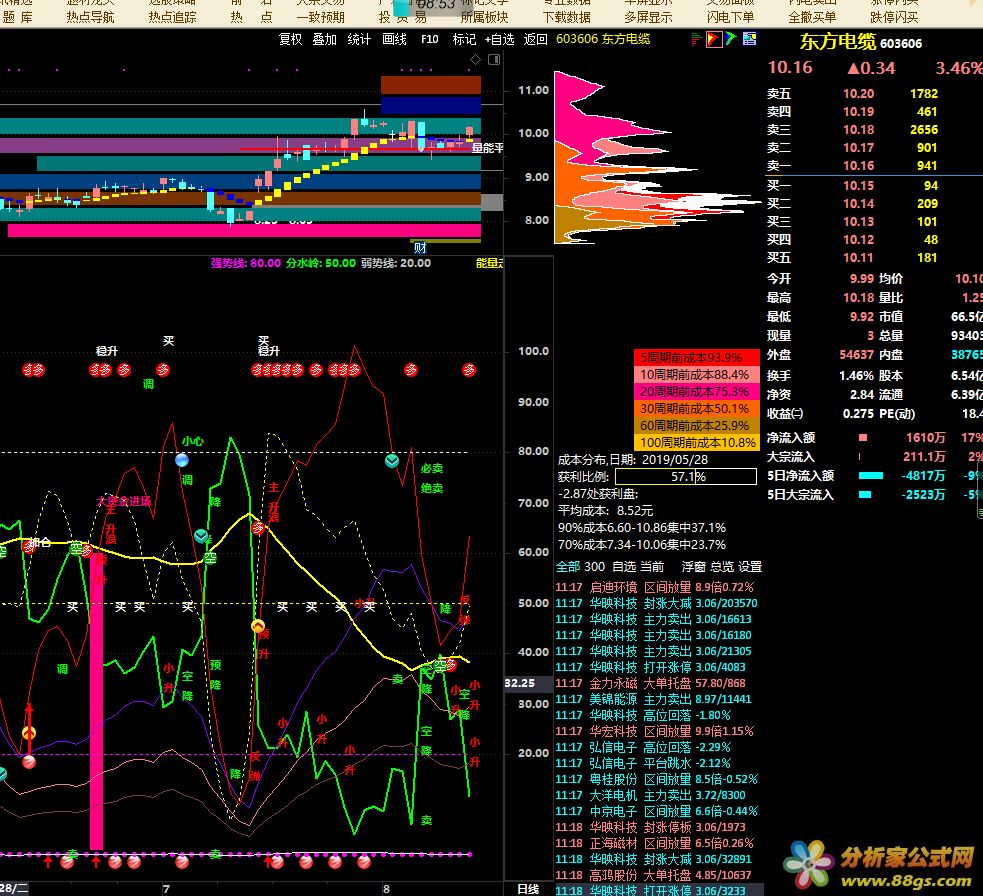Click the 603606 东方电缆 label in chart header
Viewport: 983px width, 896px height.
603,39
